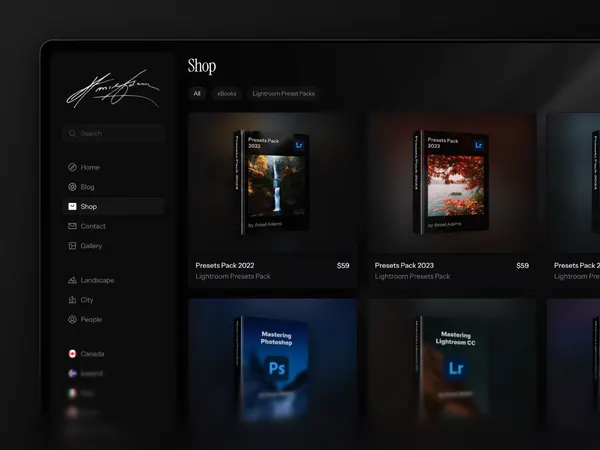Click the Canada flag icon

72,354
